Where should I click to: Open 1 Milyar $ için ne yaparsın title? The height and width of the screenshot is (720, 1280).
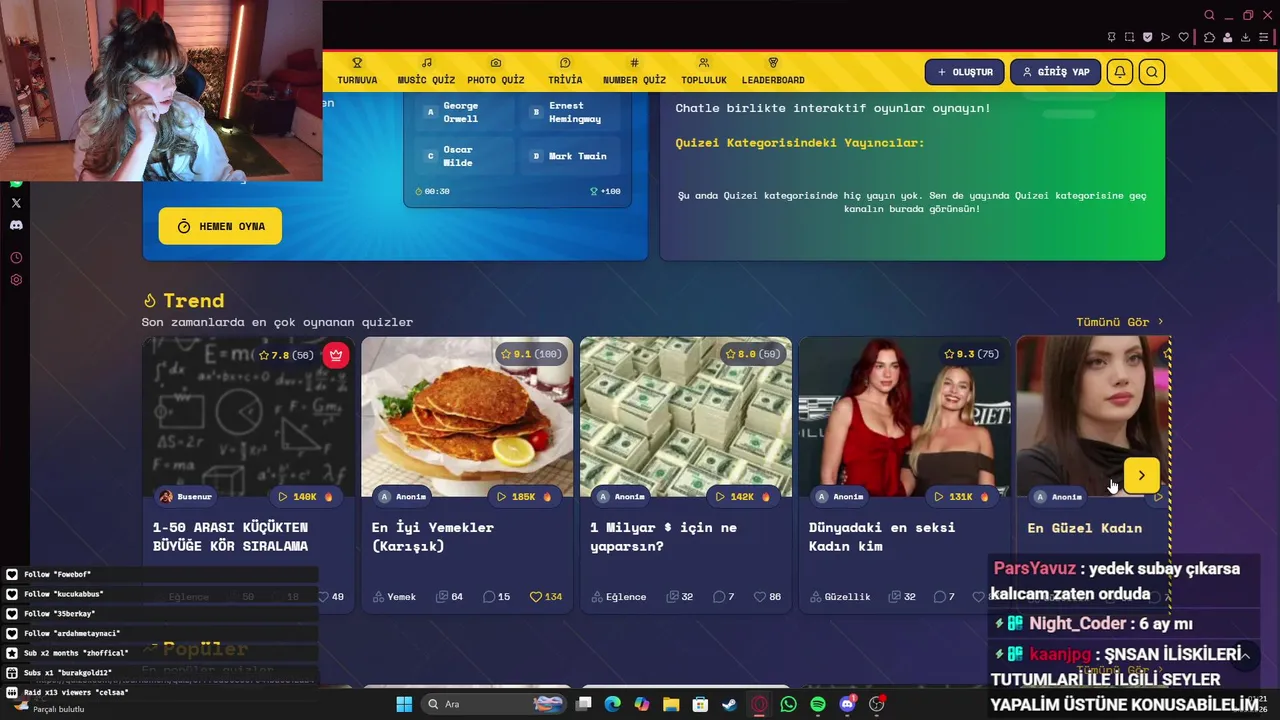[663, 537]
